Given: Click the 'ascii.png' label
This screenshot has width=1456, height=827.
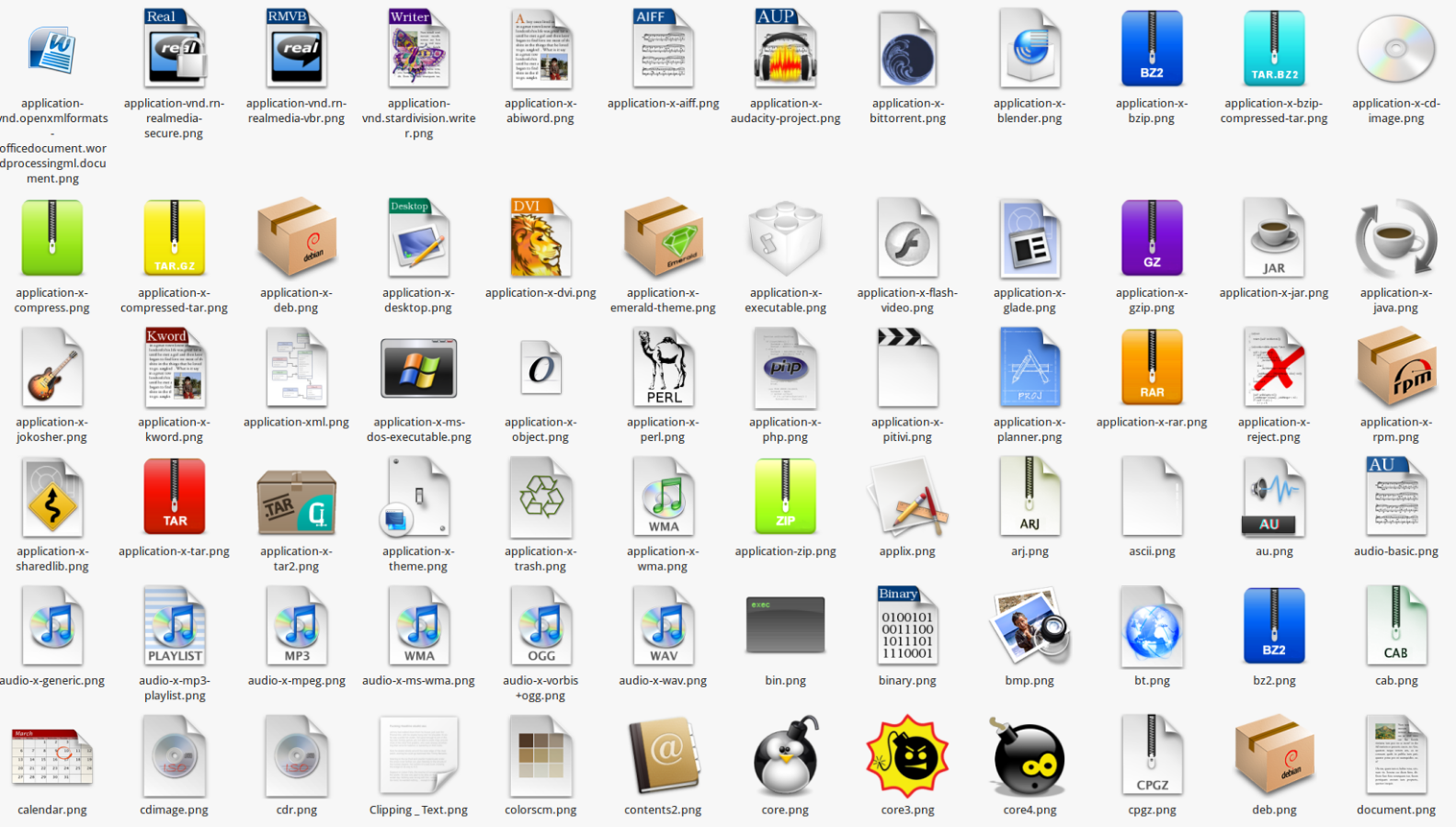Looking at the screenshot, I should tap(1152, 551).
